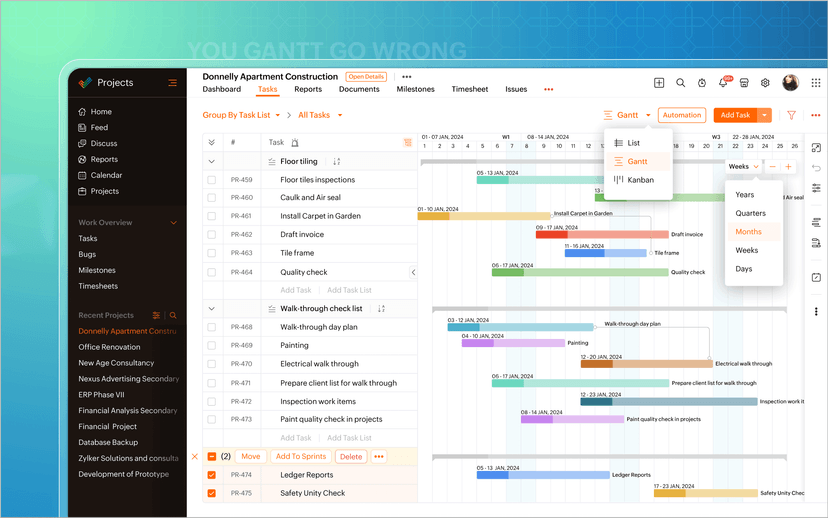Viewport: 828px width, 518px height.
Task: Open the Weeks timescale dropdown
Action: (744, 167)
